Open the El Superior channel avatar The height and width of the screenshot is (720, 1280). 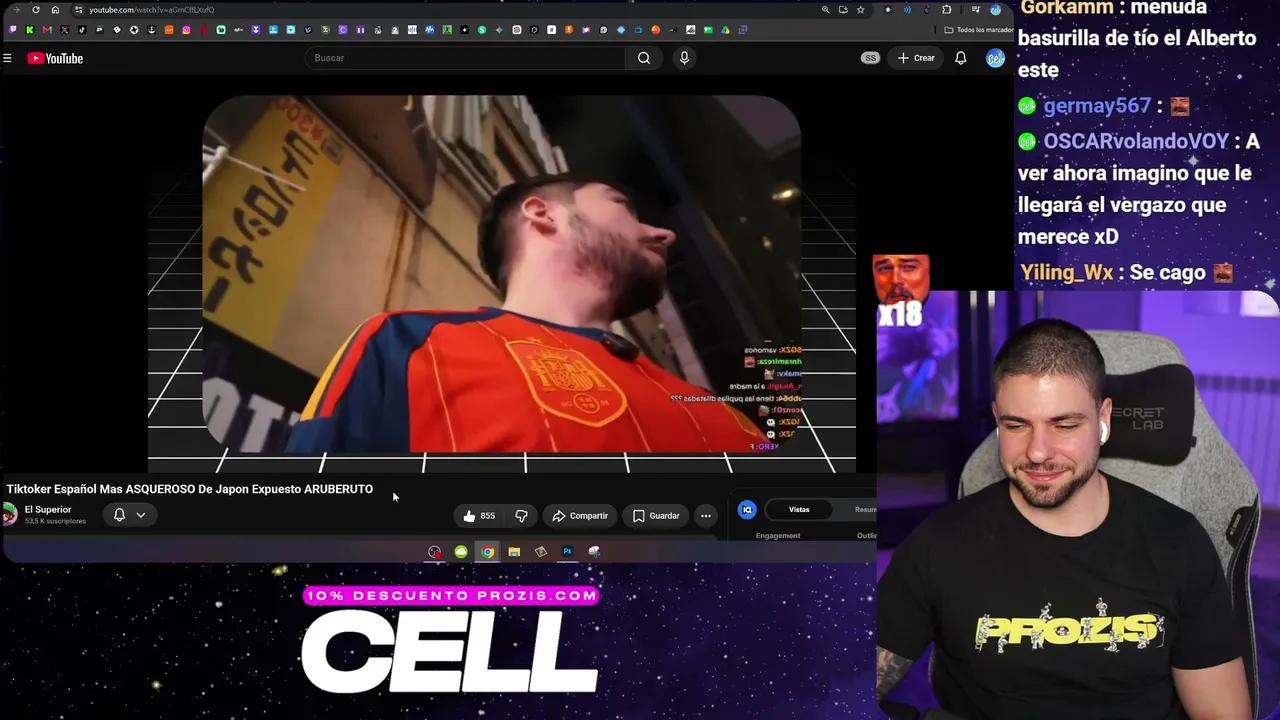[x=10, y=515]
